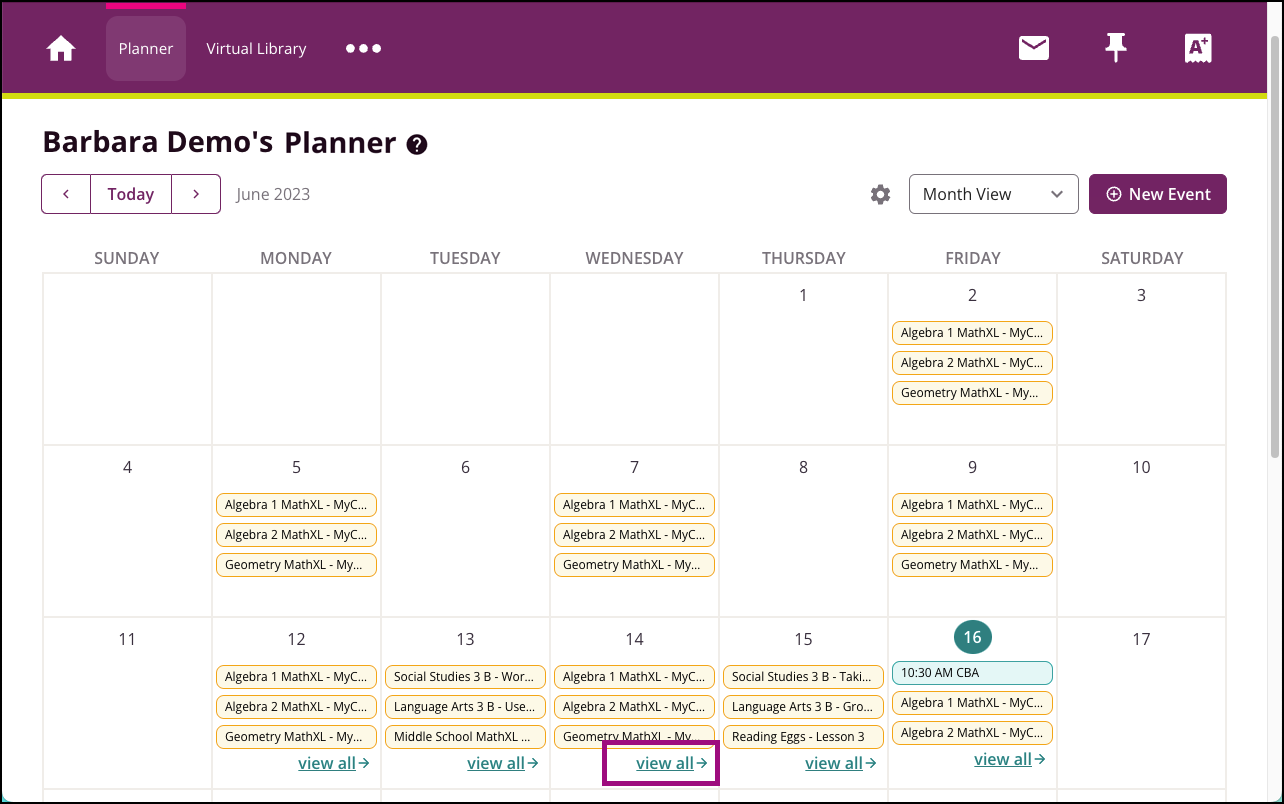The image size is (1284, 804).
Task: Open the ellipsis menu in the navigation bar
Action: 362,48
